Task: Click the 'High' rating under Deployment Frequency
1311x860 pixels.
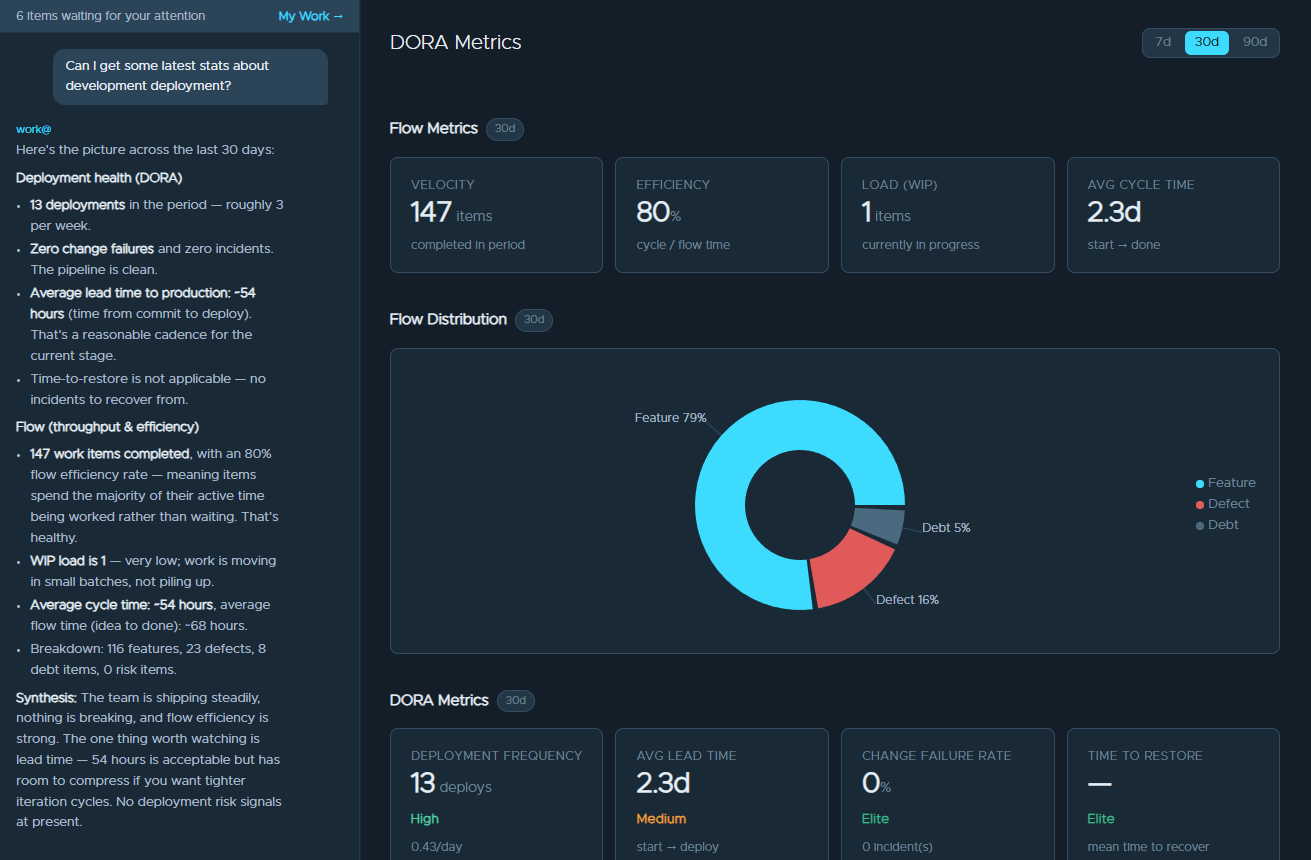Action: 424,818
